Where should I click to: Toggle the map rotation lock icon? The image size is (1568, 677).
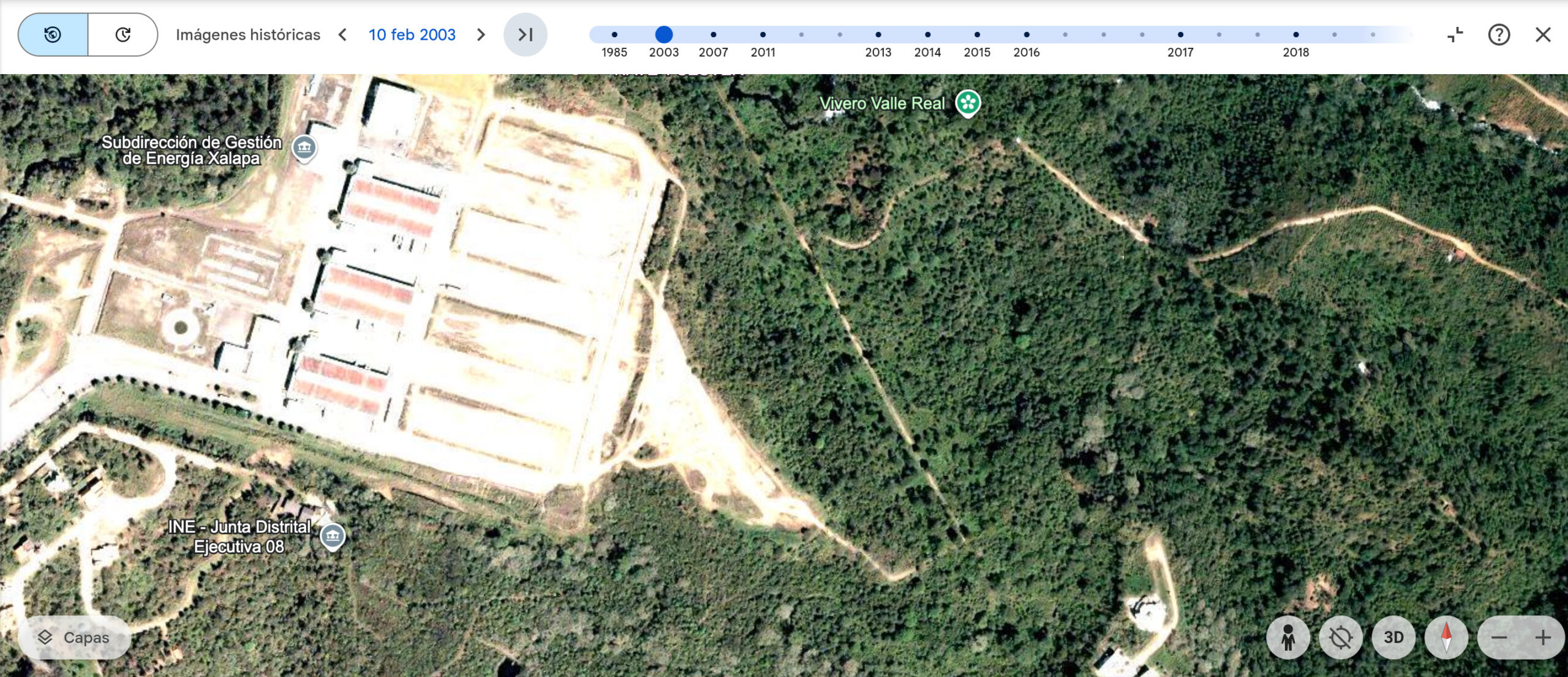pos(1341,637)
